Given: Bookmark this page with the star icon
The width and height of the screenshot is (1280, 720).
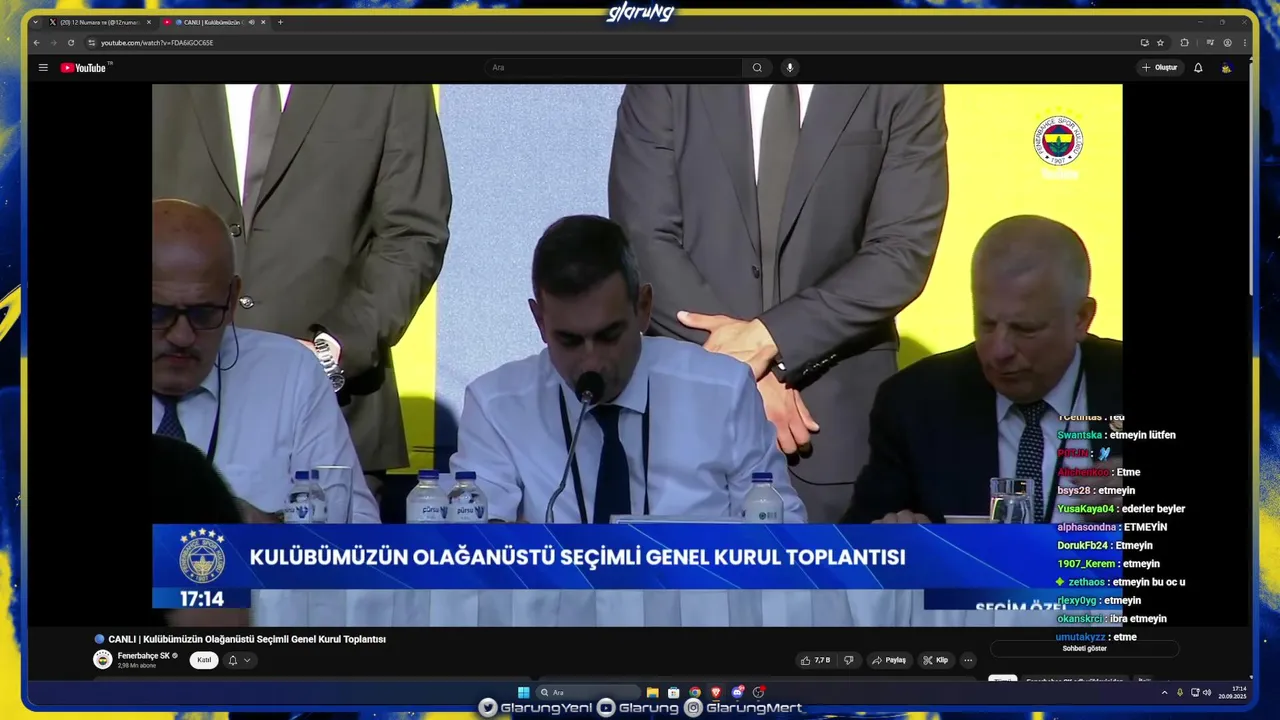Looking at the screenshot, I should tap(1160, 43).
